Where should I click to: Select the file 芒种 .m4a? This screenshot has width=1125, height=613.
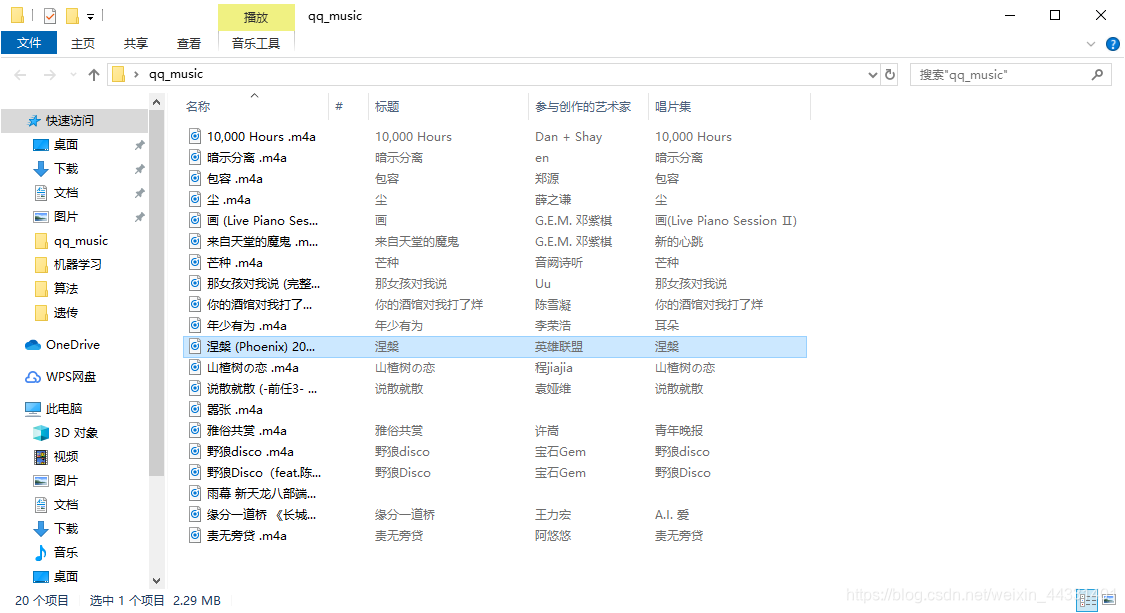point(235,263)
